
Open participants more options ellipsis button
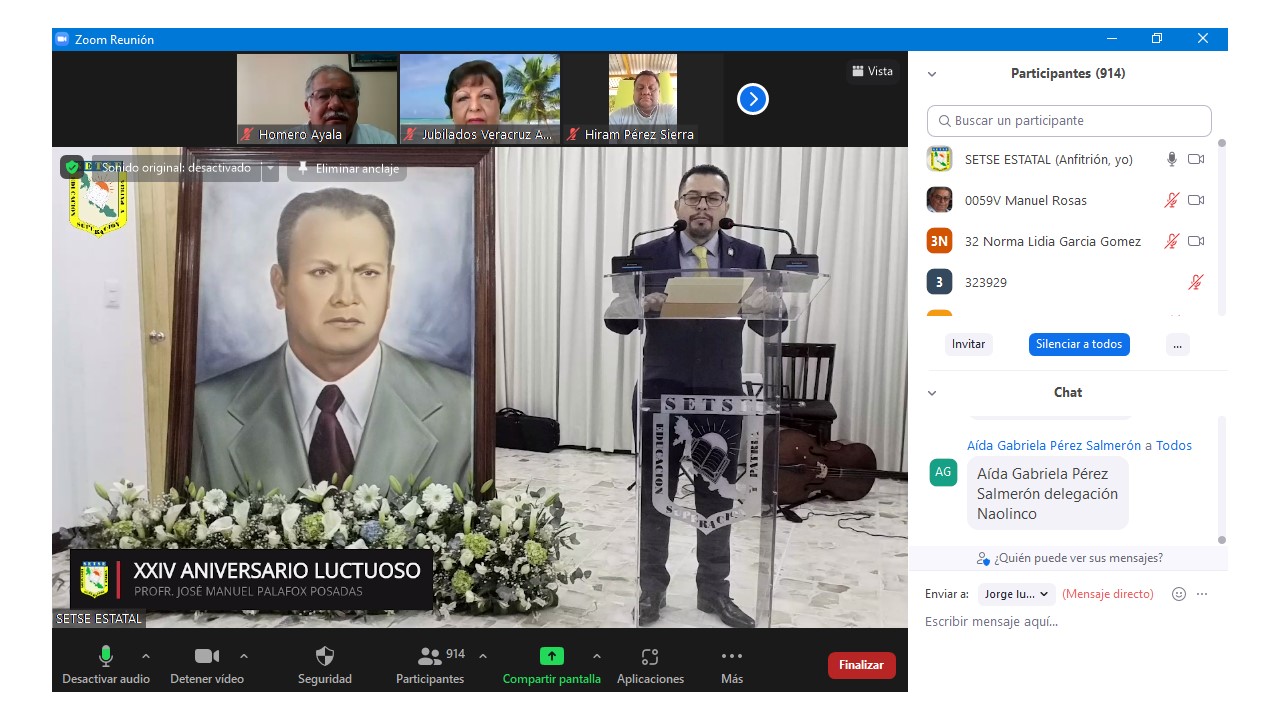click(1177, 344)
